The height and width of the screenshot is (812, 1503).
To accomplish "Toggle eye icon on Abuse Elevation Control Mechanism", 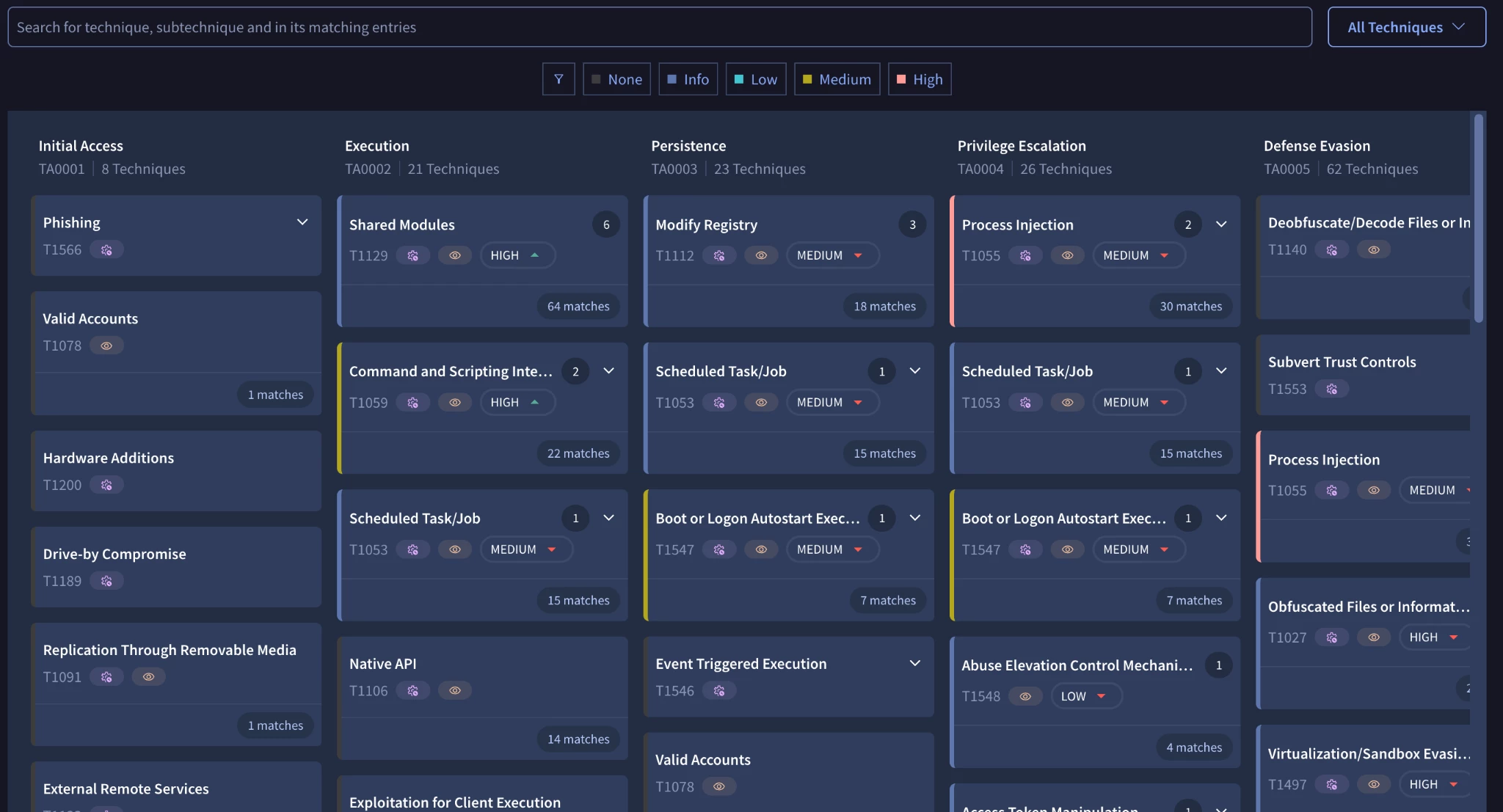I will (x=1025, y=697).
